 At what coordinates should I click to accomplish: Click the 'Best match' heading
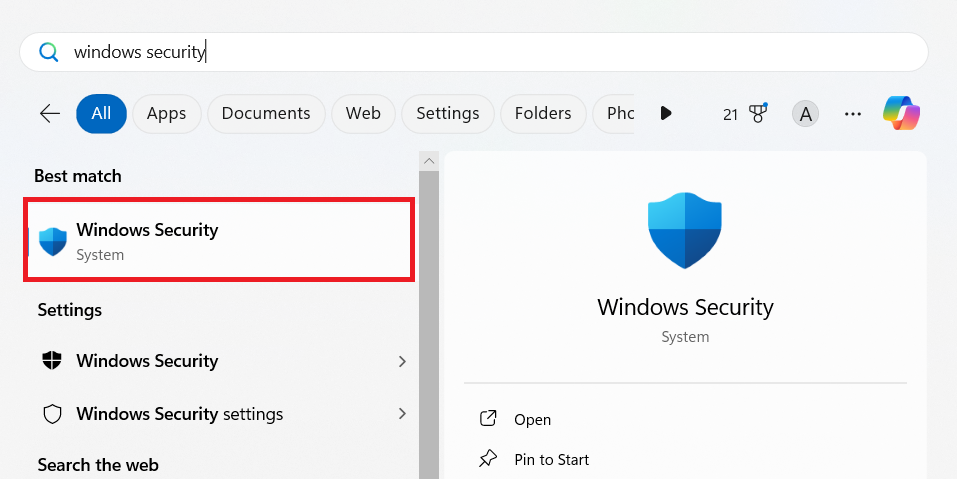pyautogui.click(x=78, y=176)
